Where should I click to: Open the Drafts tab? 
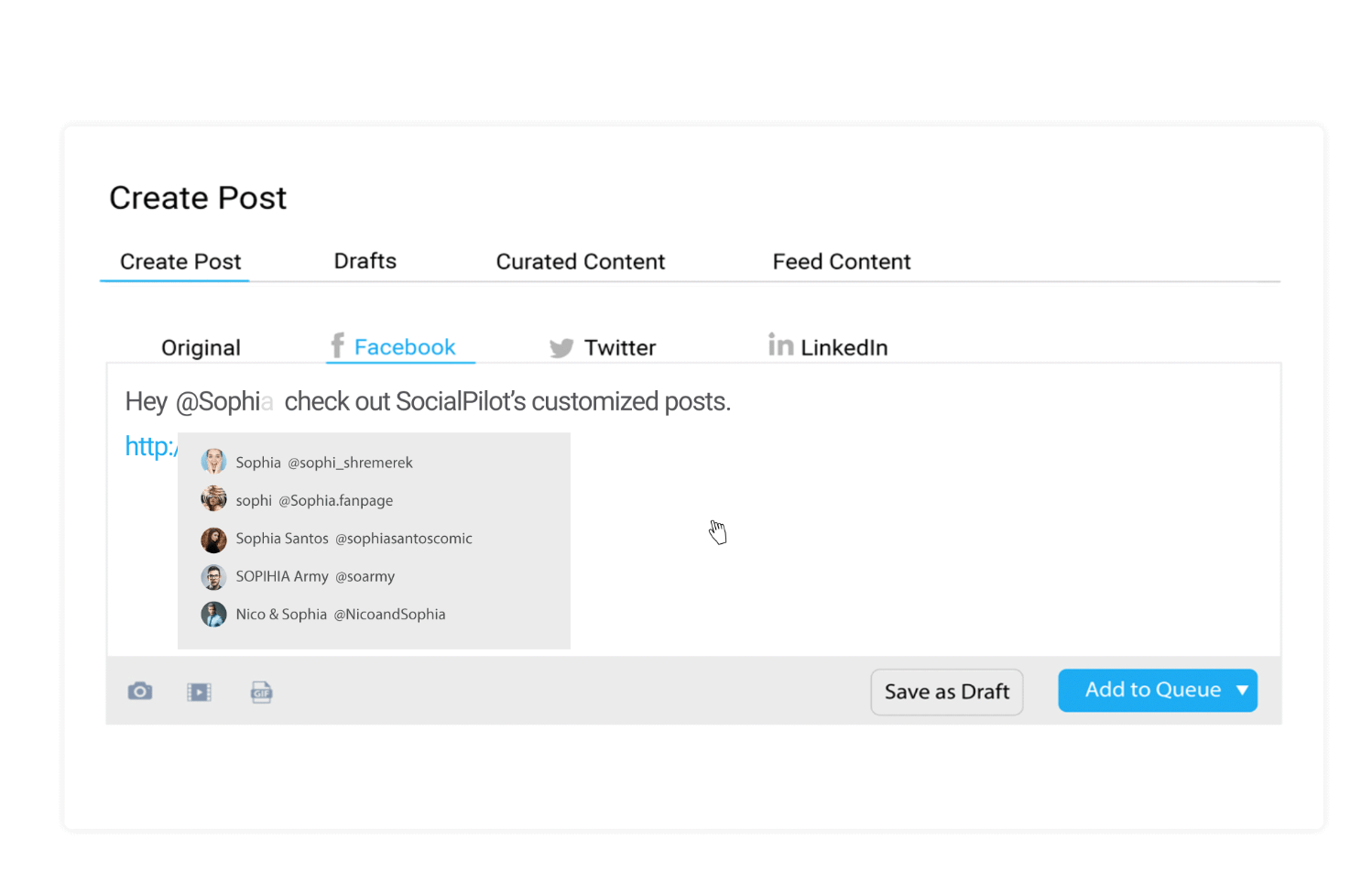tap(365, 261)
